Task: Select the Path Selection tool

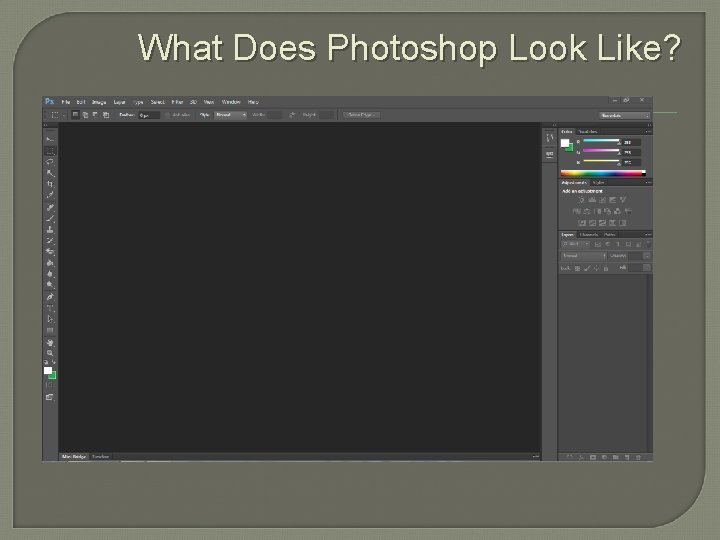Action: (50, 319)
